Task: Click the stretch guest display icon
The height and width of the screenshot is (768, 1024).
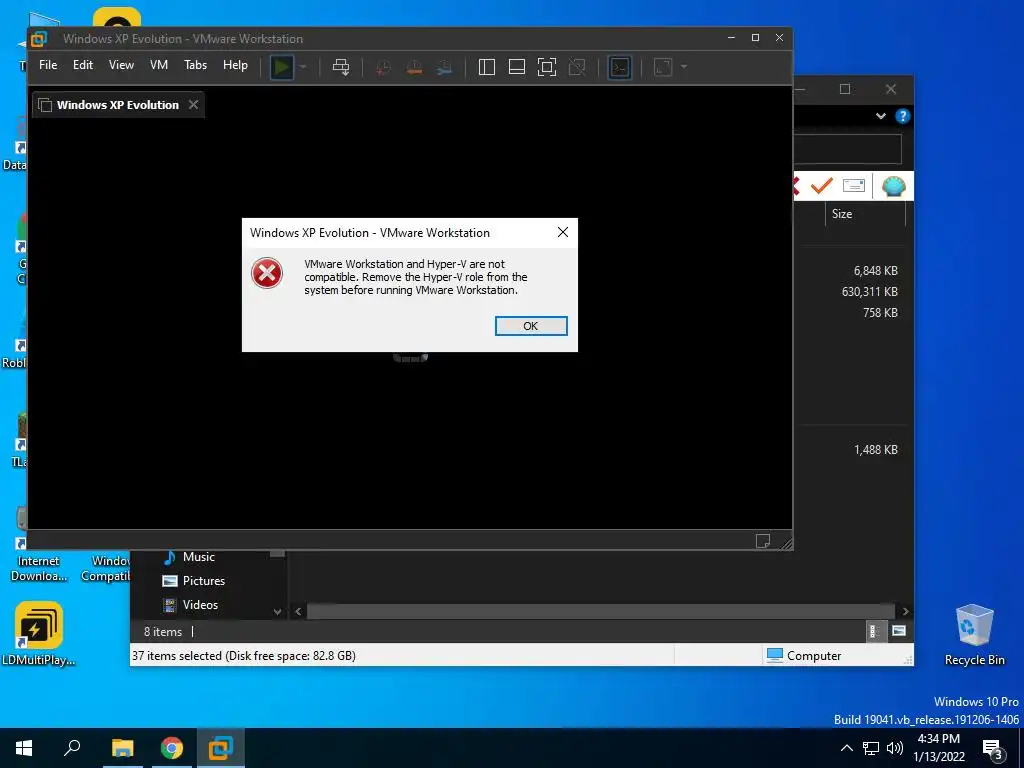Action: 663,67
